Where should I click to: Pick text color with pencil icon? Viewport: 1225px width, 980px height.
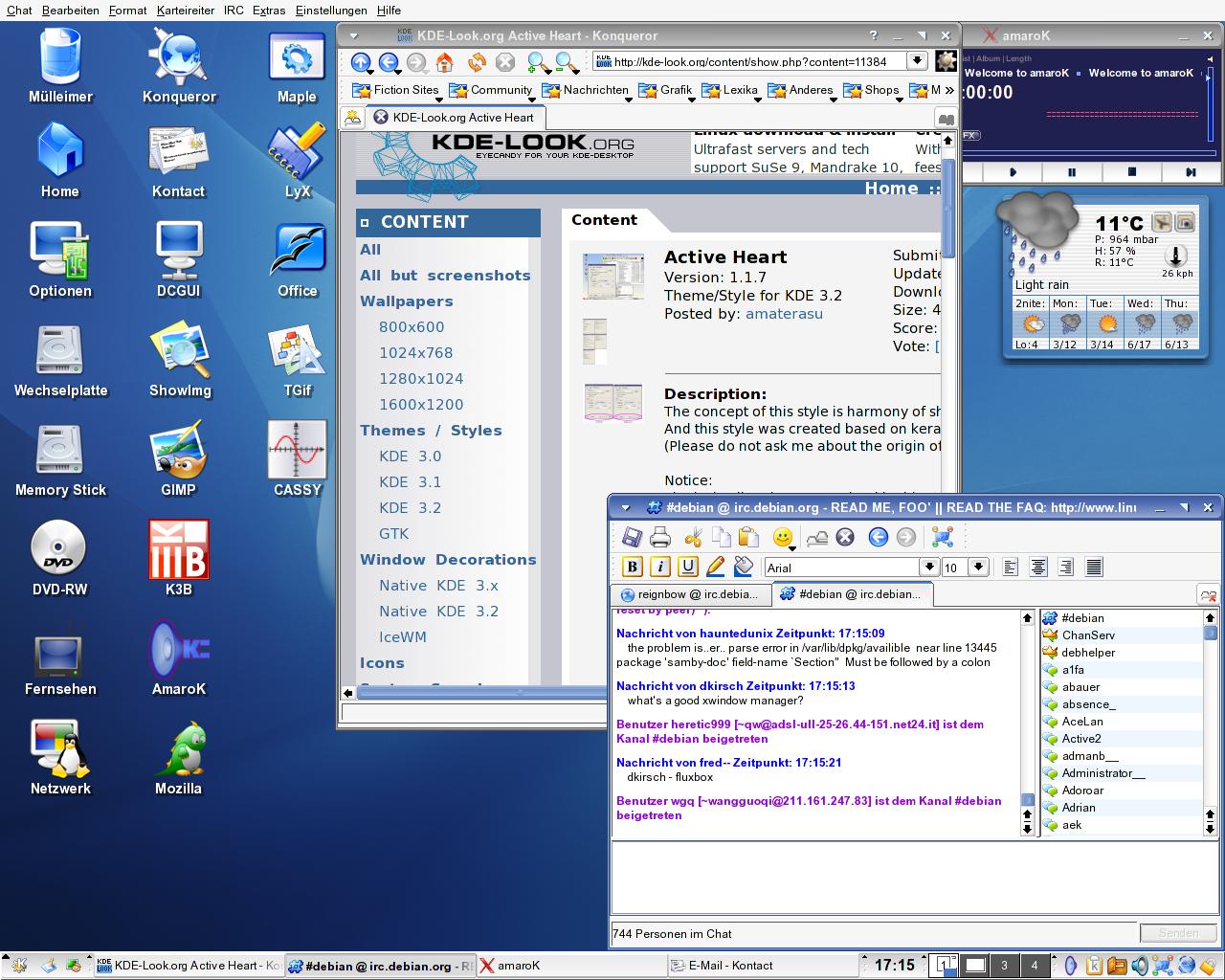(715, 567)
